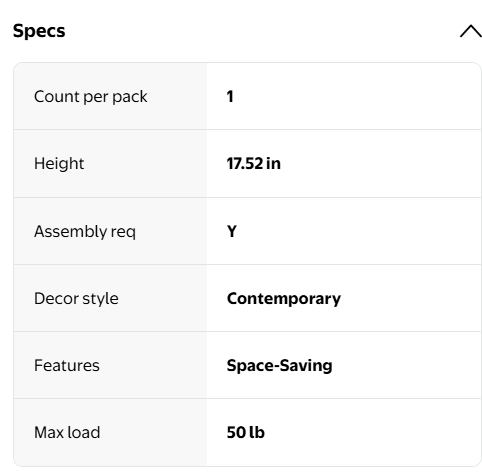Click the 50 lb max load value
This screenshot has width=482, height=475.
pyautogui.click(x=246, y=432)
